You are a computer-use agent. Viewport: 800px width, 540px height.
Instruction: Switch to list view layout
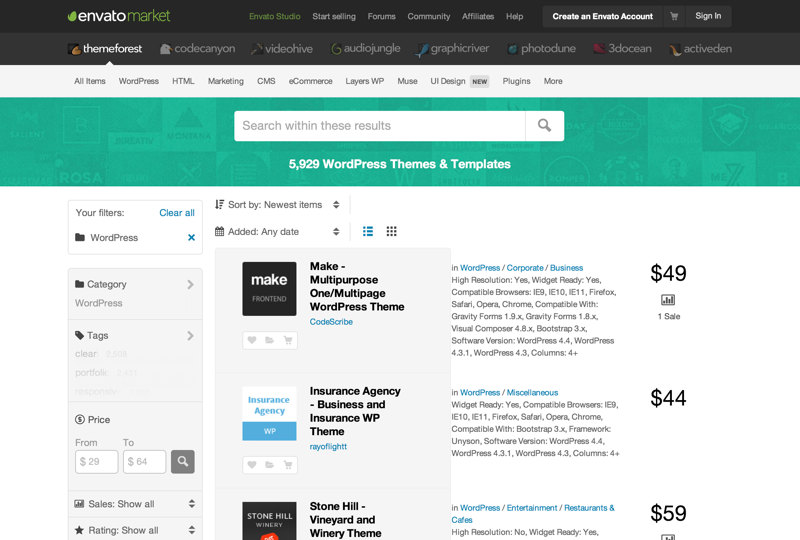368,231
